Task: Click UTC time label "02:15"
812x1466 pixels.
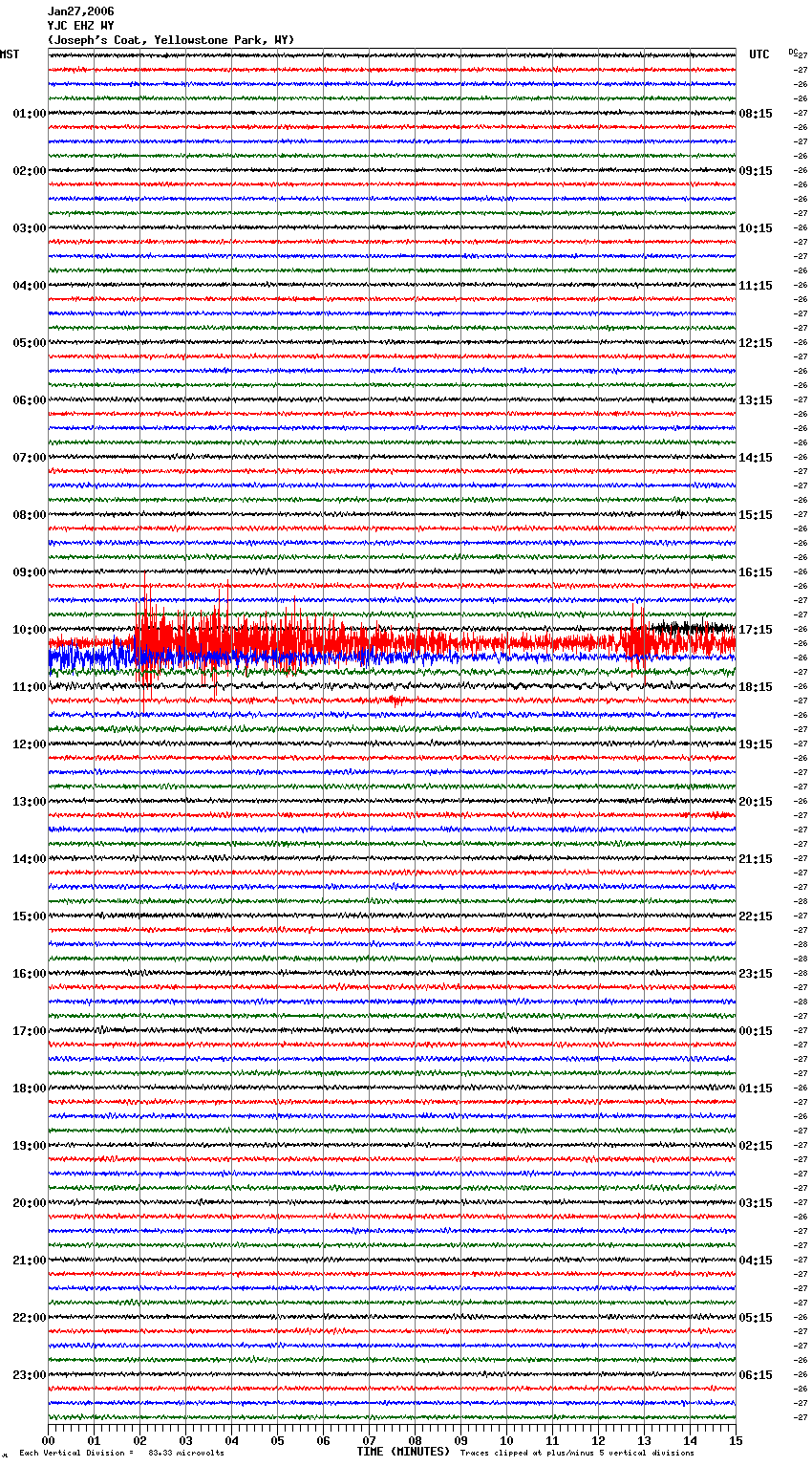Action: (756, 1146)
